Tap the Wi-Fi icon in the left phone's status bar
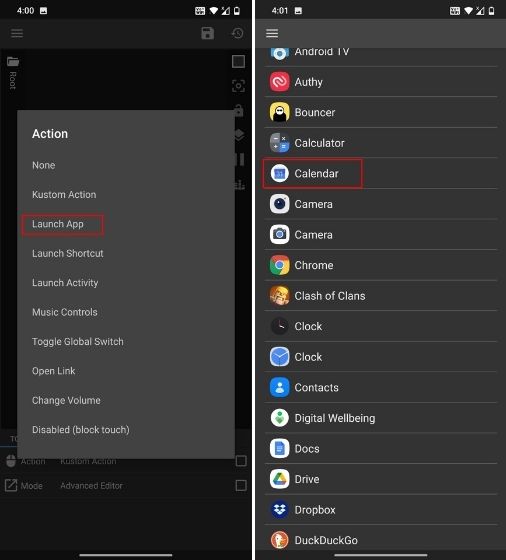Image resolution: width=506 pixels, height=560 pixels. [x=213, y=11]
